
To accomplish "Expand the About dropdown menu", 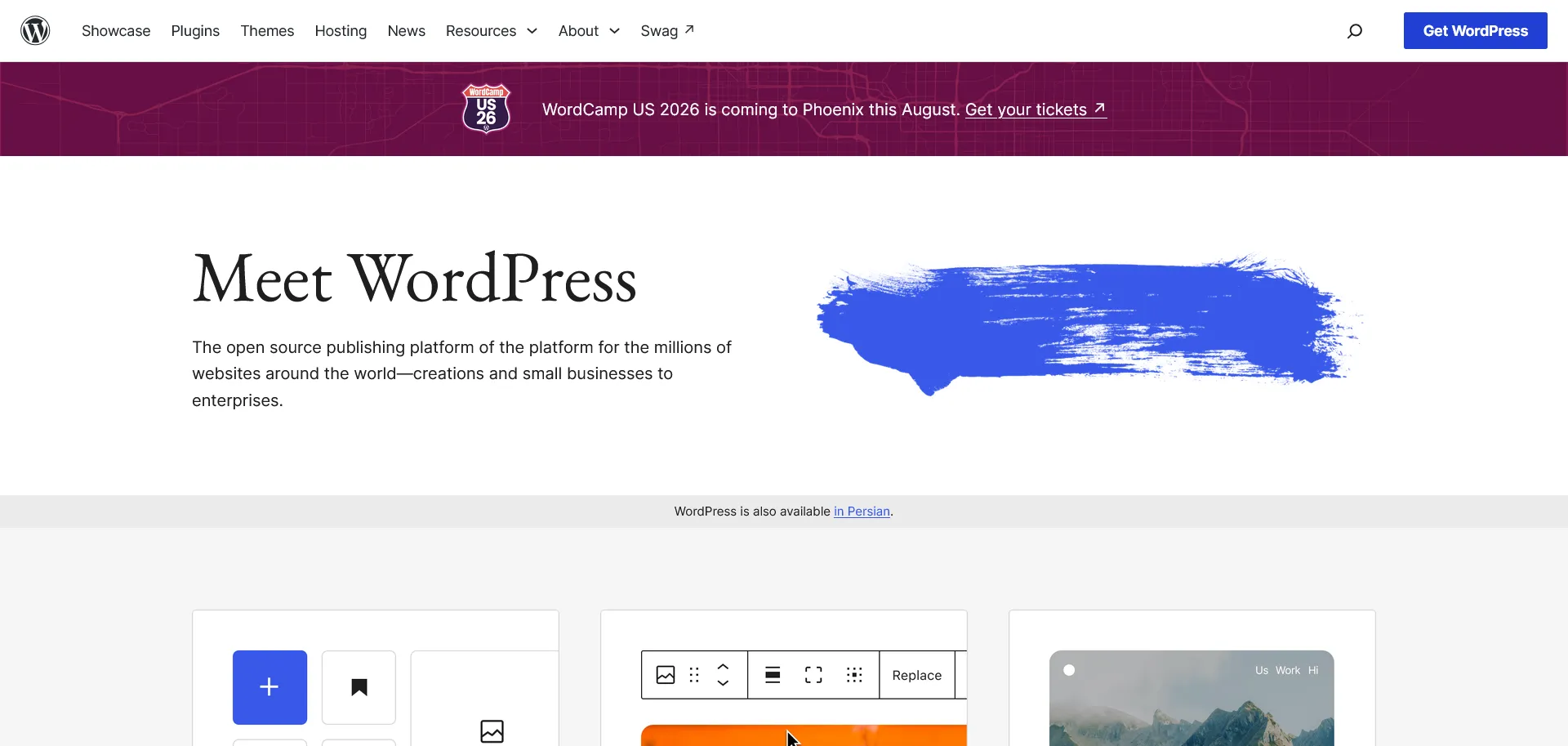I will pyautogui.click(x=589, y=31).
